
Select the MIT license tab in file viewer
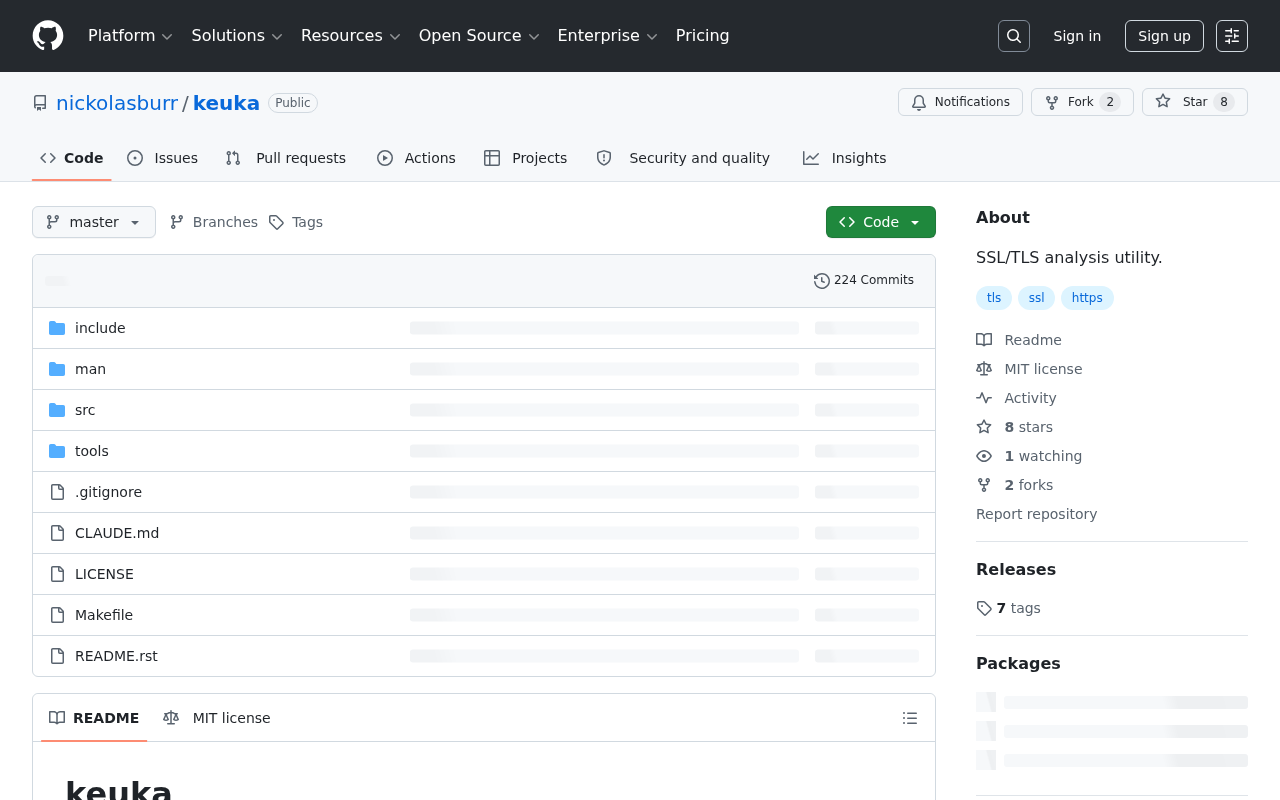pos(217,718)
